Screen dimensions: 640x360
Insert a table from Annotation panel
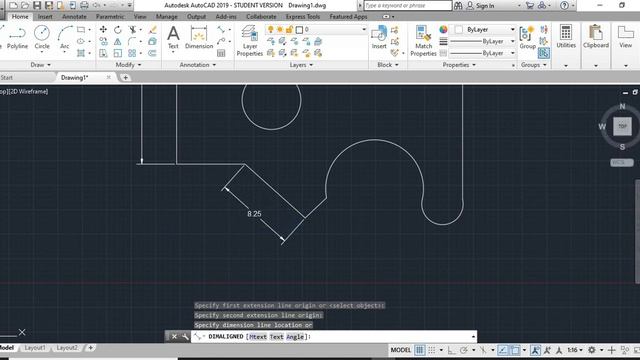pyautogui.click(x=221, y=53)
